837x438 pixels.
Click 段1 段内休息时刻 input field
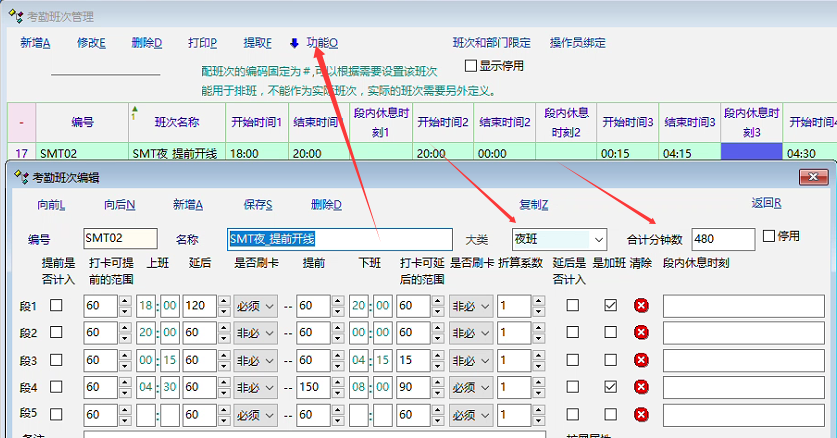[744, 306]
